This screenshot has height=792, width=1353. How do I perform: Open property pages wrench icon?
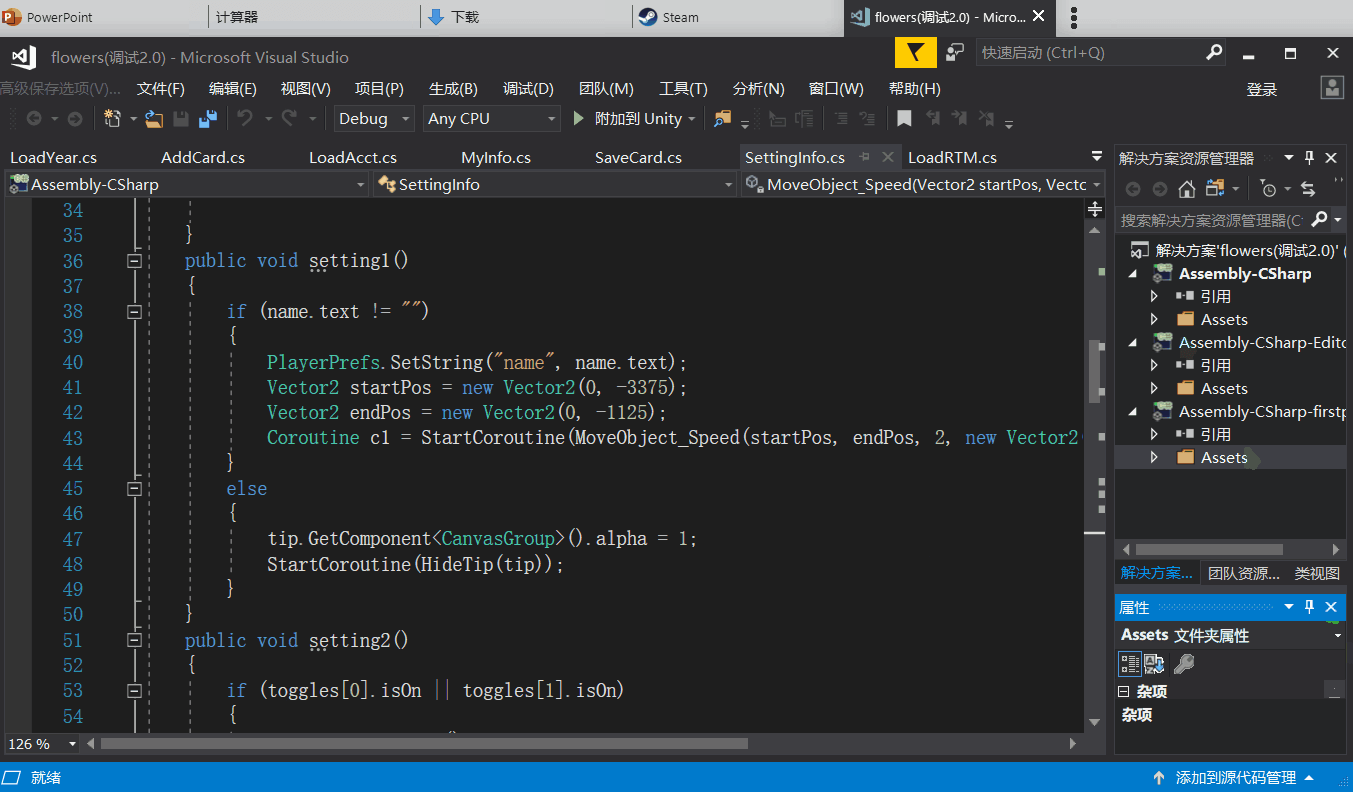1184,664
